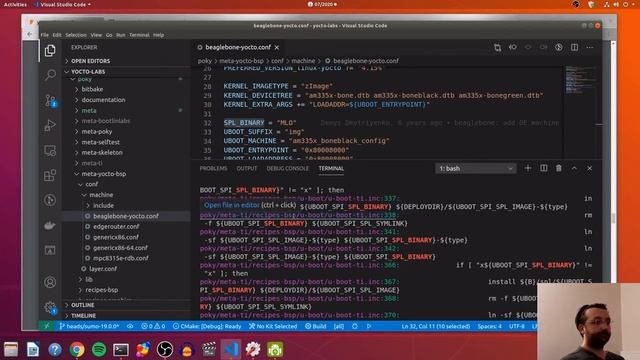Switch to the PROBLEMS panel tab

coord(213,168)
